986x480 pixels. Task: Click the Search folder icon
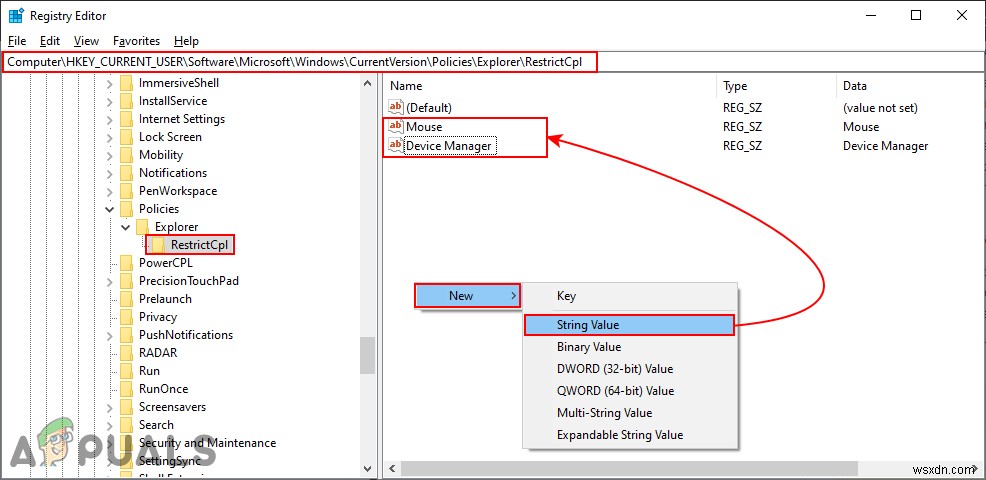[127, 425]
